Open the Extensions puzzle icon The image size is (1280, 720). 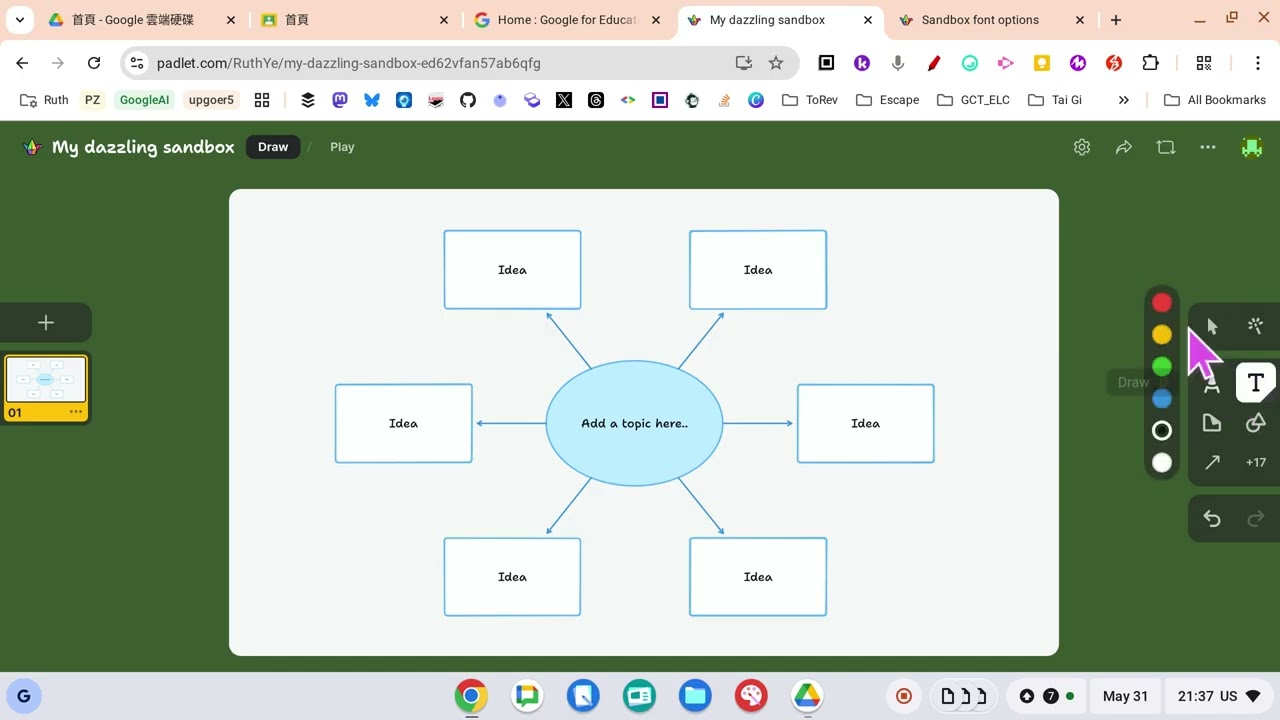coord(1150,63)
